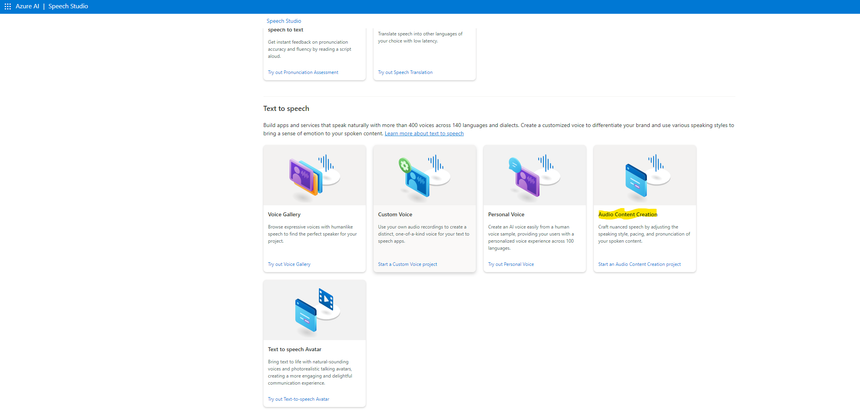Follow the Try out Speech Translation link
This screenshot has width=860, height=420.
tap(405, 72)
